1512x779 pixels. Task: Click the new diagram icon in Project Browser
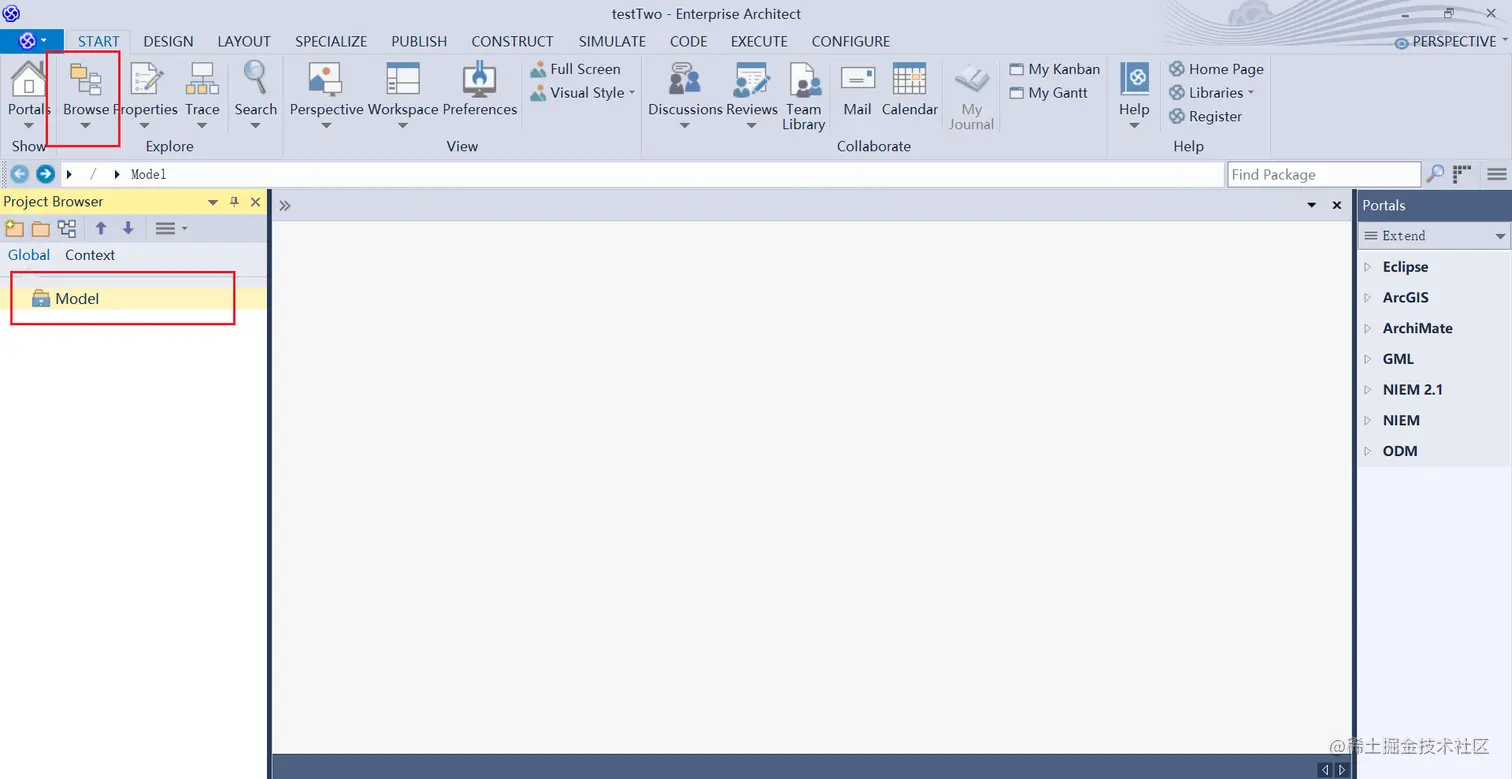click(67, 229)
